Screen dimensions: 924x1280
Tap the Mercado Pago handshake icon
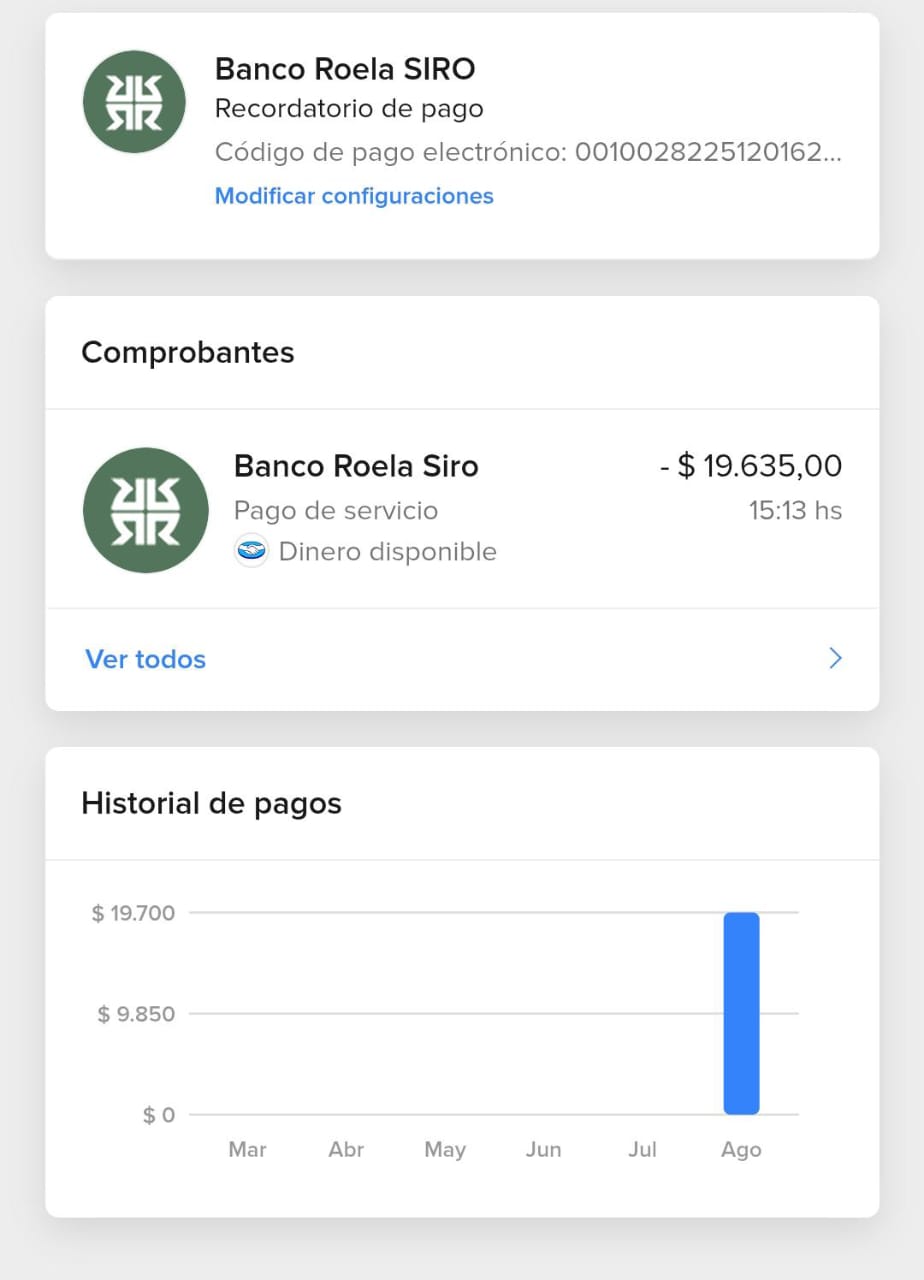coord(251,551)
